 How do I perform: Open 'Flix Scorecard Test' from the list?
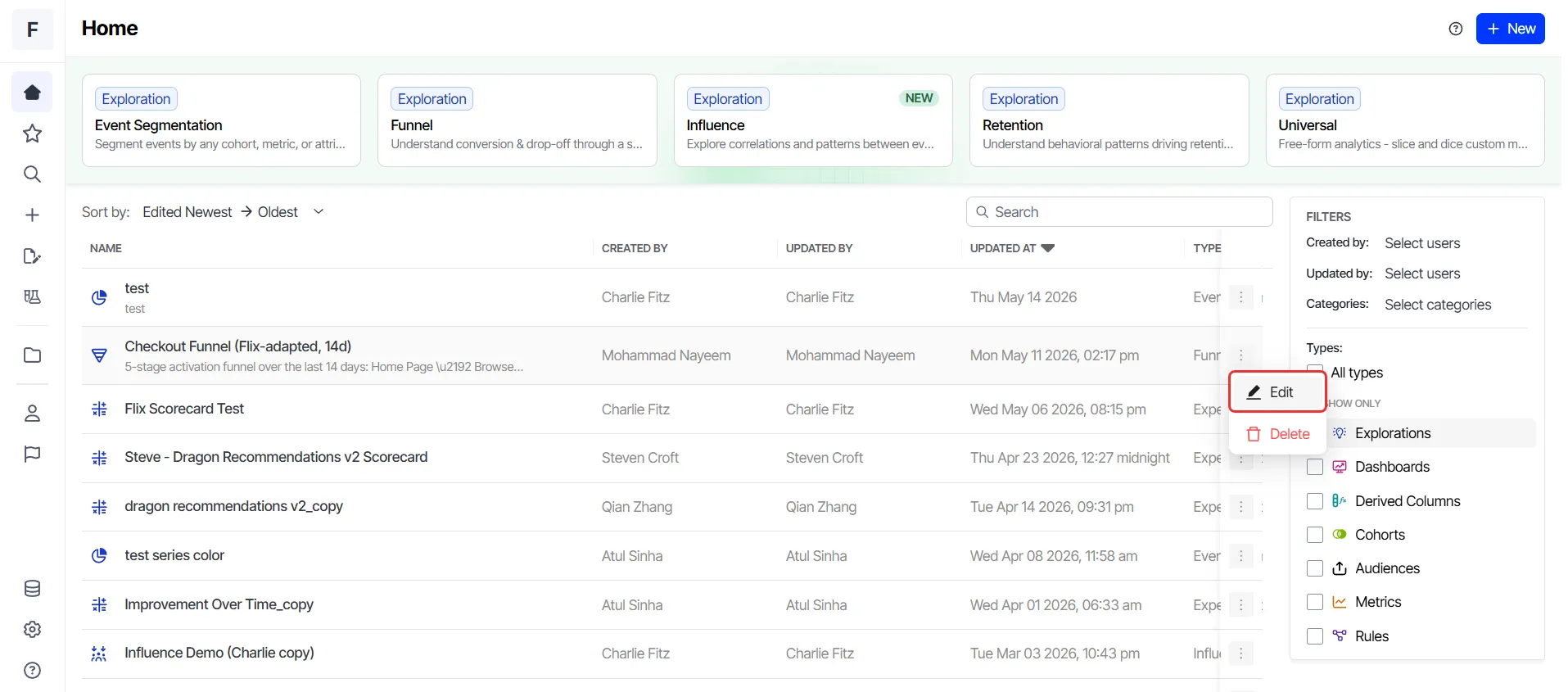pyautogui.click(x=184, y=409)
